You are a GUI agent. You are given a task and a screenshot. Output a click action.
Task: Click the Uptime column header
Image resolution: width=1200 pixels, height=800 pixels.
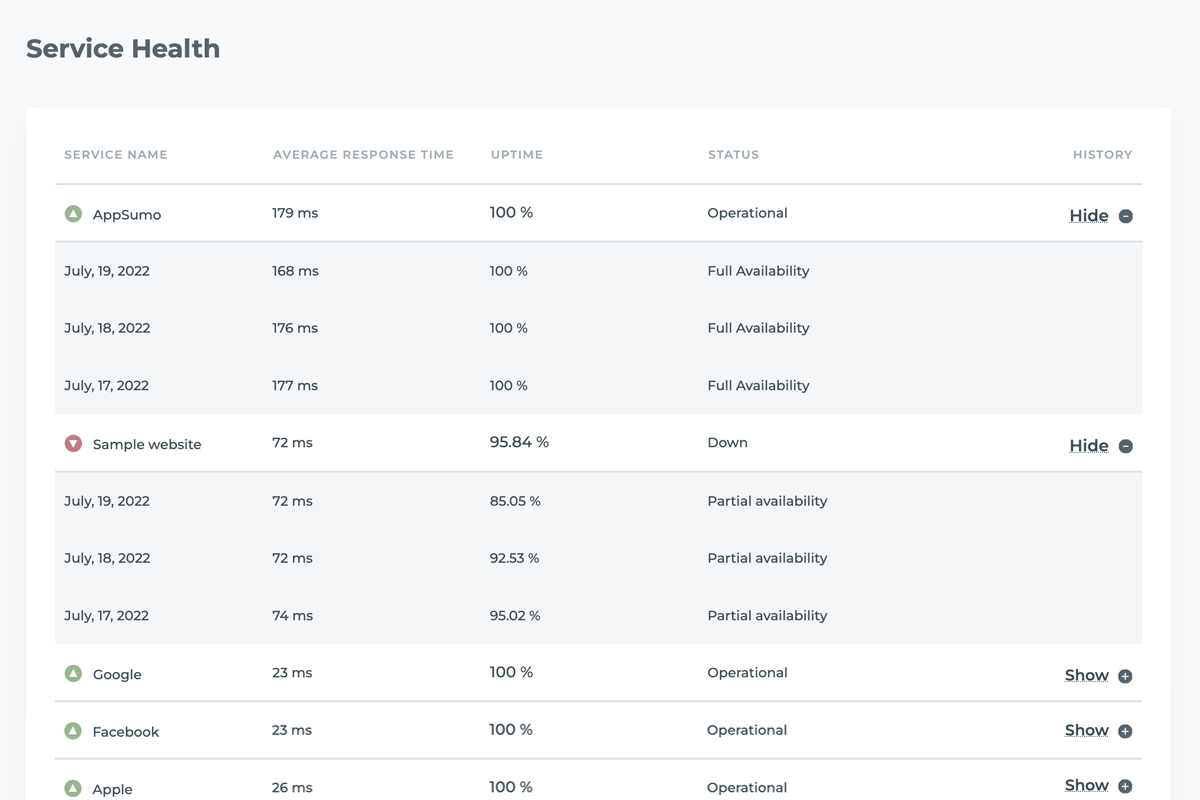(517, 155)
